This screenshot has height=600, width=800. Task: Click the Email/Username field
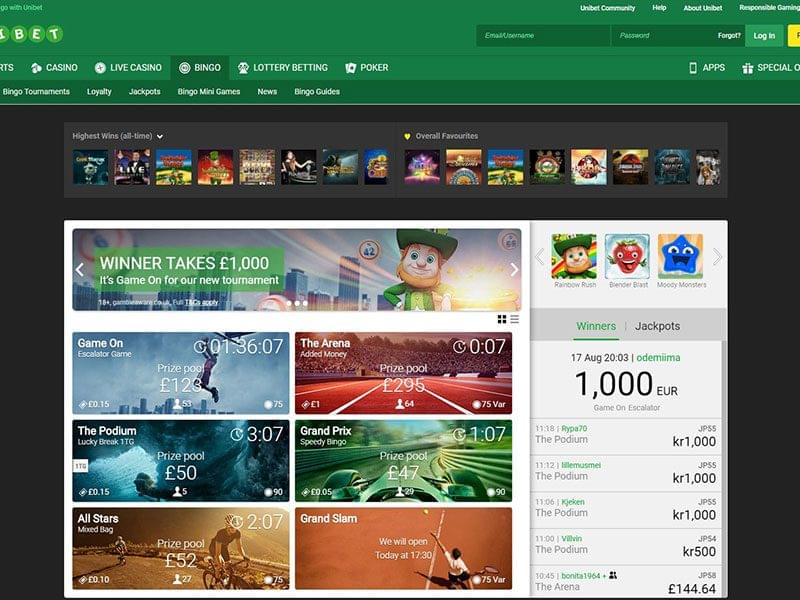point(543,36)
